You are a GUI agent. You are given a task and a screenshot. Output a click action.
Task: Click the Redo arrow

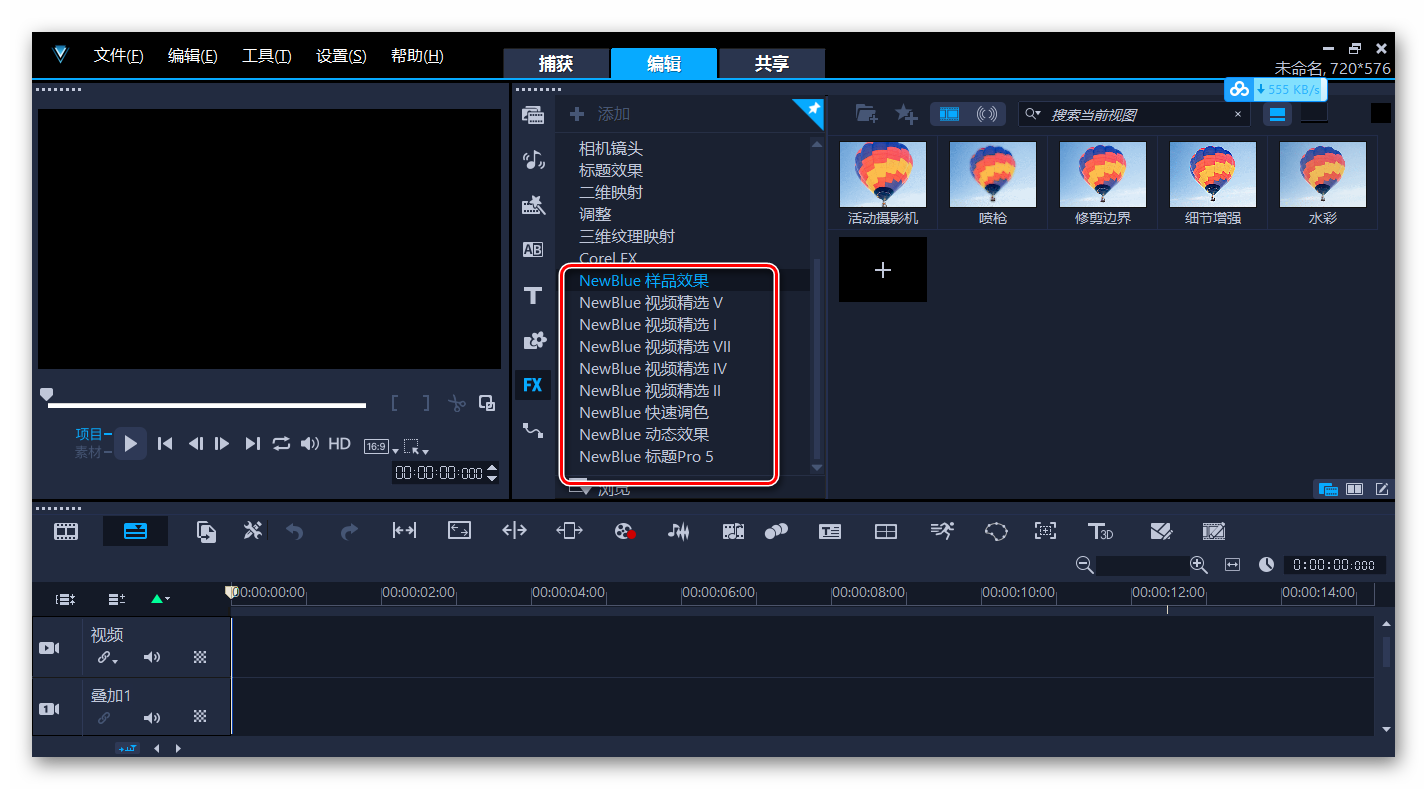[349, 532]
